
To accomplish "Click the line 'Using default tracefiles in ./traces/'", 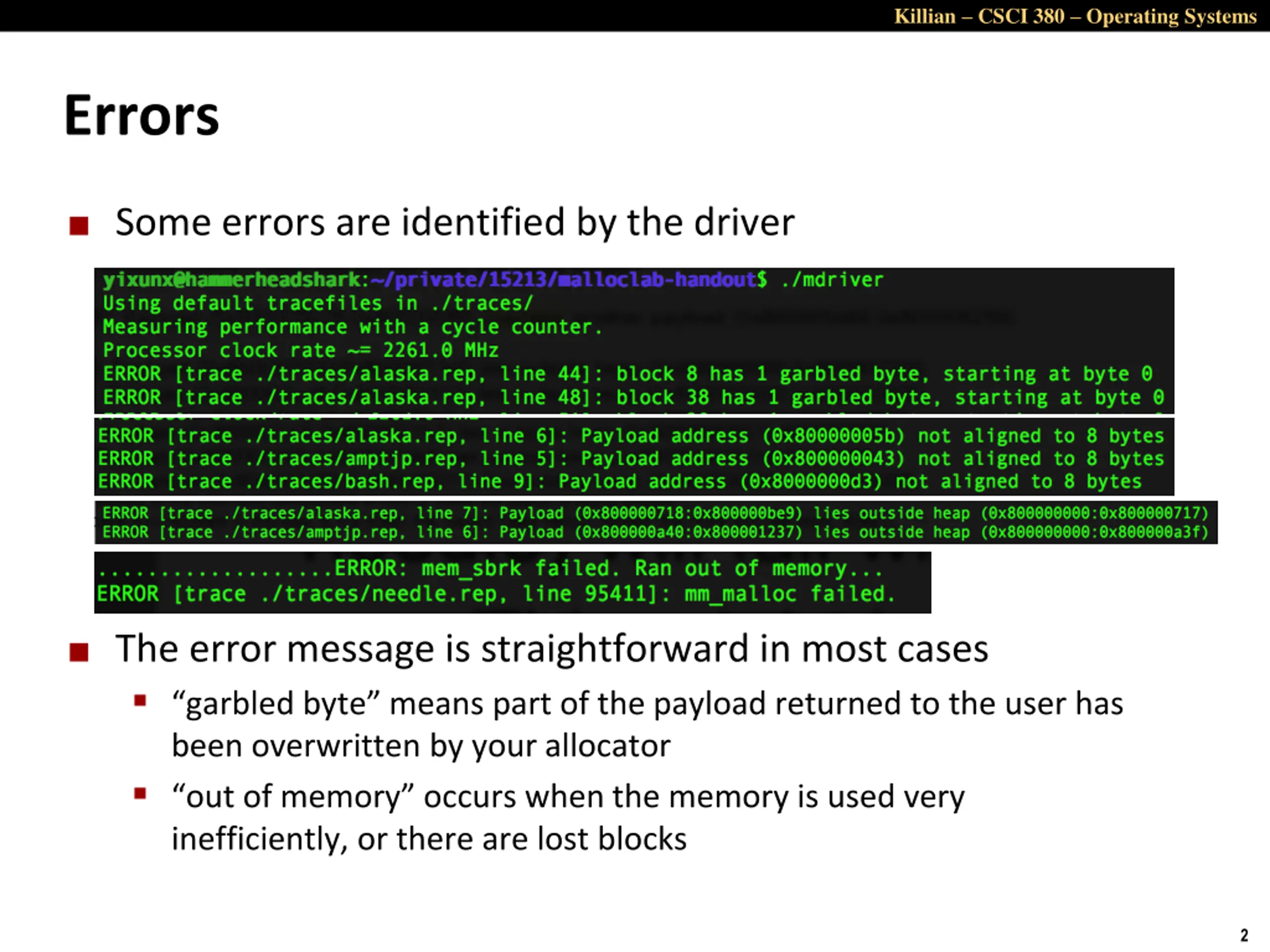I will (318, 303).
